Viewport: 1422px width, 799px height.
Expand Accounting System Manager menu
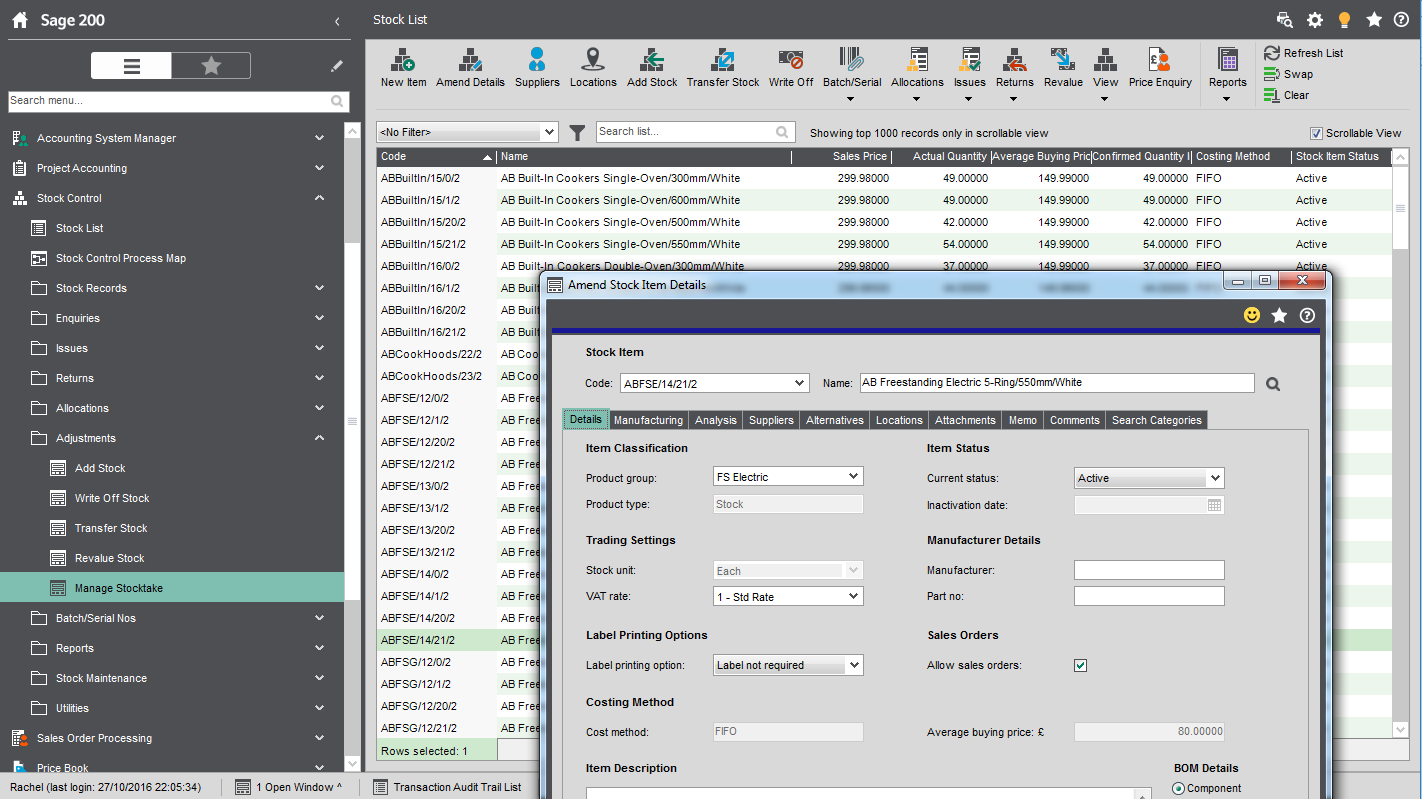319,138
